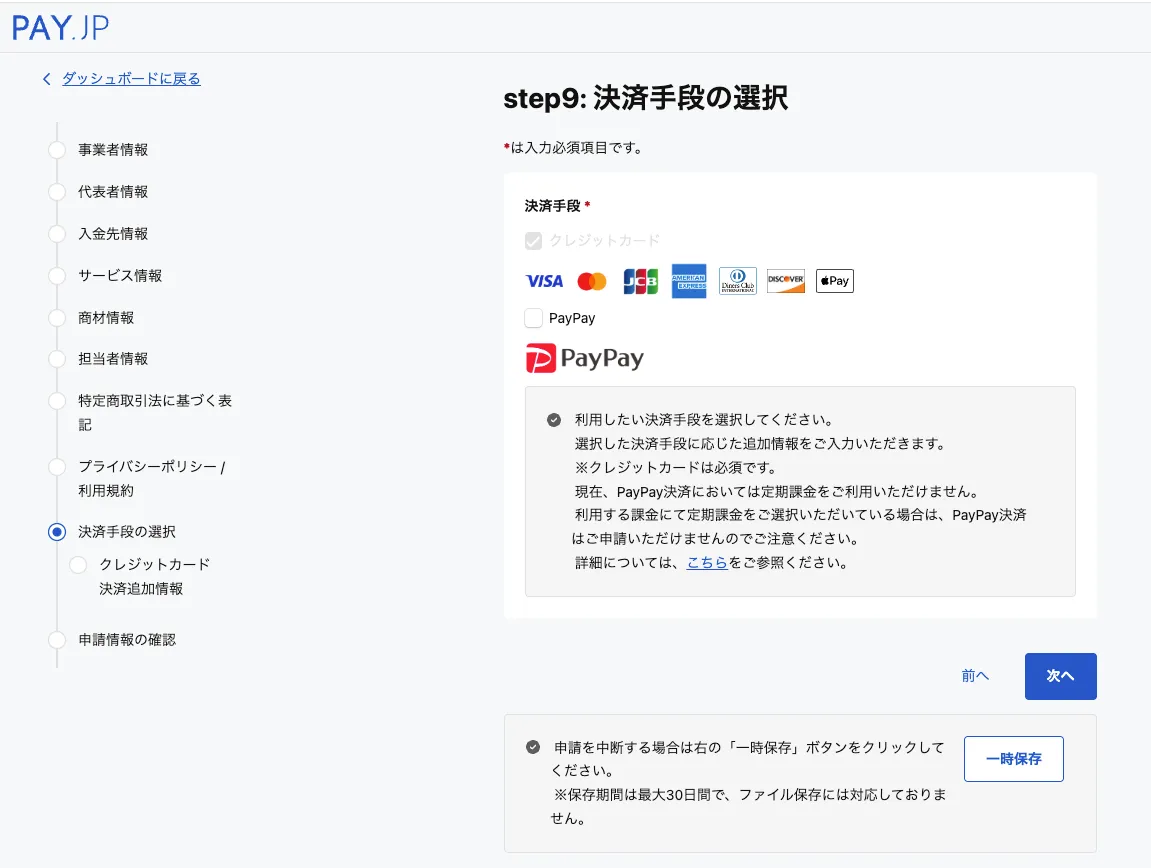Click the Apple Pay icon
This screenshot has height=868, width=1151.
pos(834,281)
